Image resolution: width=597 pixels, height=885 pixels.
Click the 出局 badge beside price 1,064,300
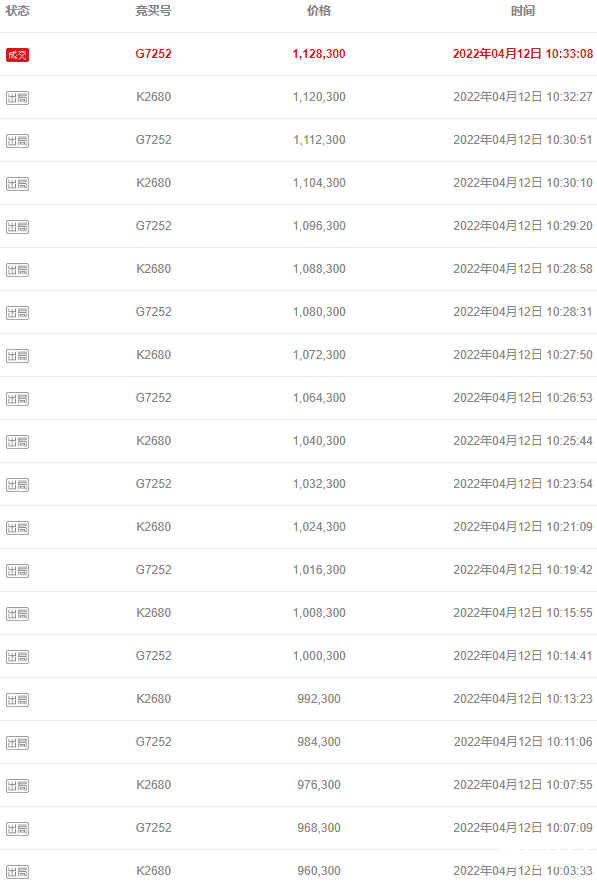17,398
